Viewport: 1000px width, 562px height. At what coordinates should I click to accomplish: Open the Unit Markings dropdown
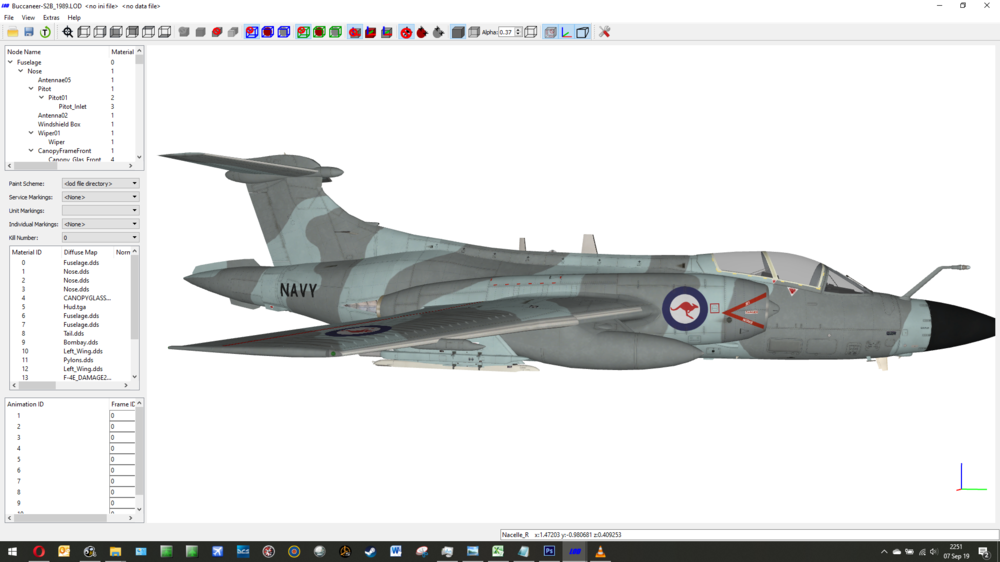point(100,211)
